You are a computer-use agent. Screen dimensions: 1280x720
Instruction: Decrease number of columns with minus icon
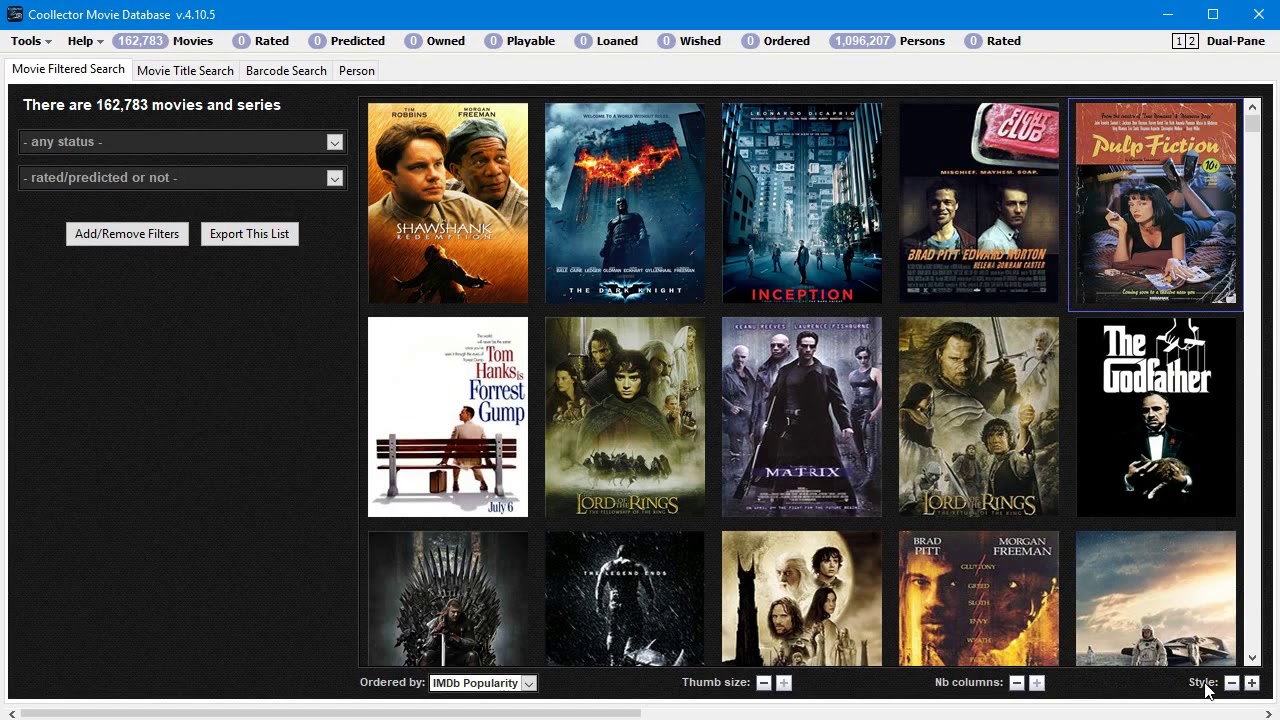tap(1017, 683)
